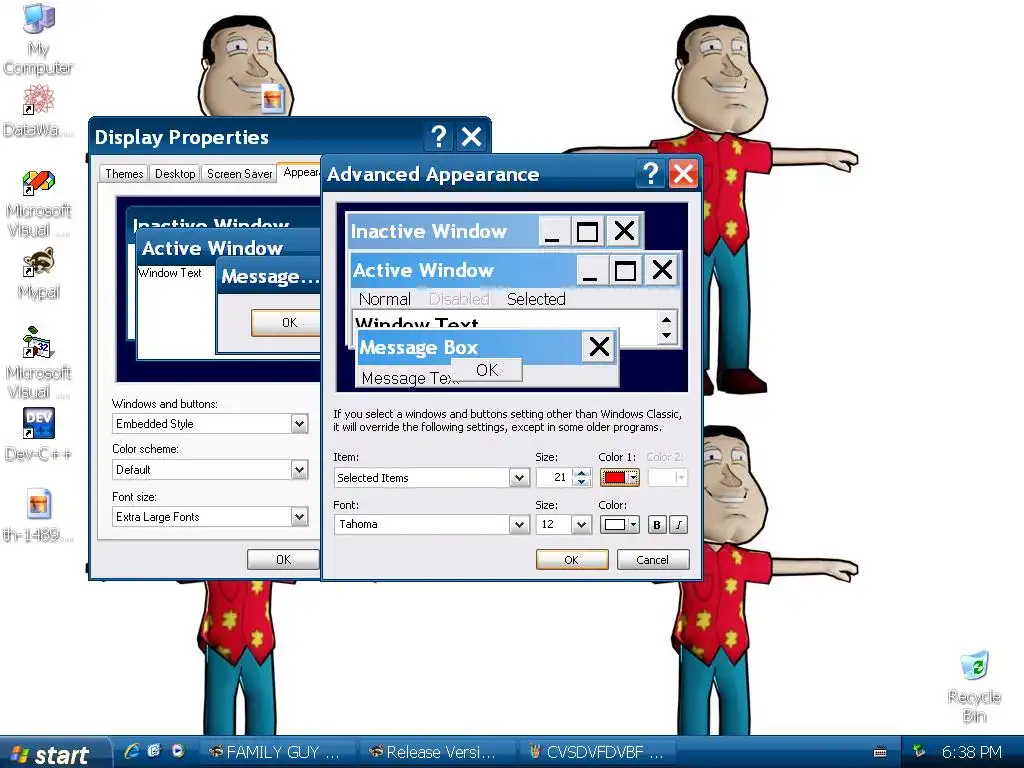Click preview window scrollbar down arrow

[666, 336]
